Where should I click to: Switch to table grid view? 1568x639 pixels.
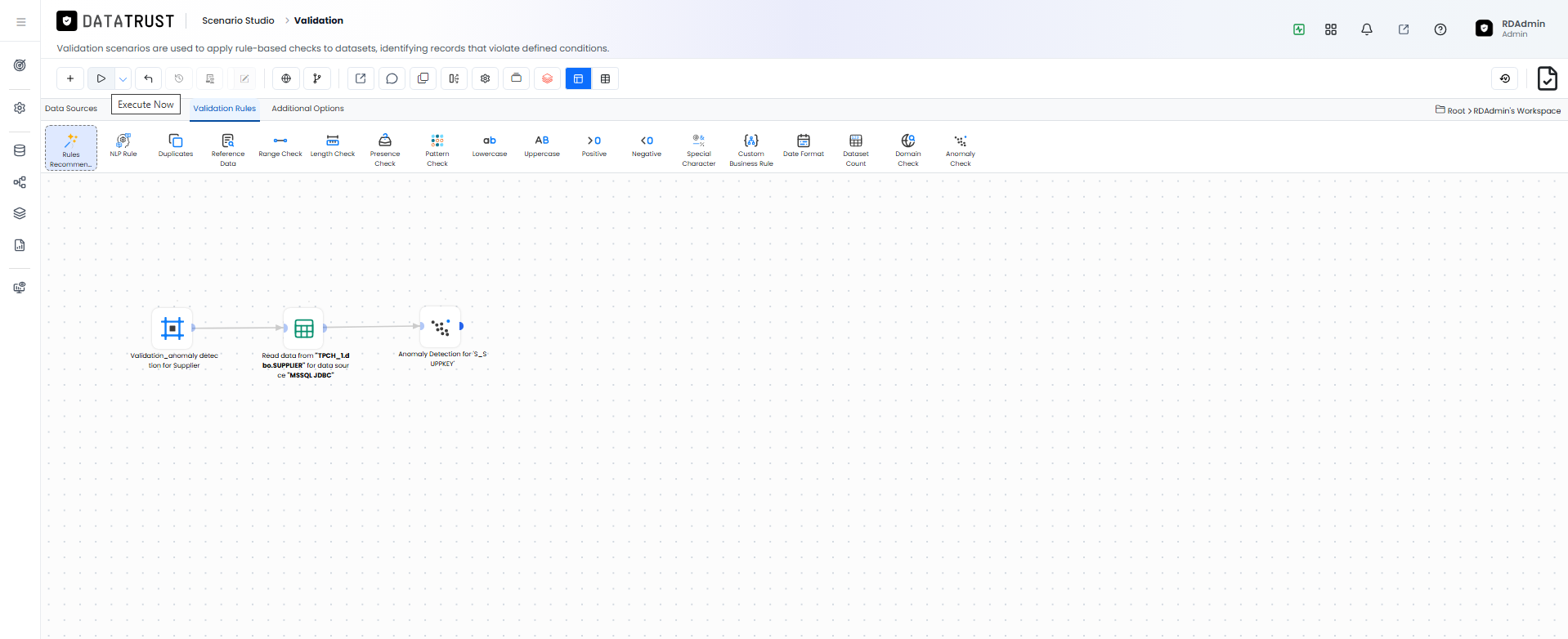point(605,78)
